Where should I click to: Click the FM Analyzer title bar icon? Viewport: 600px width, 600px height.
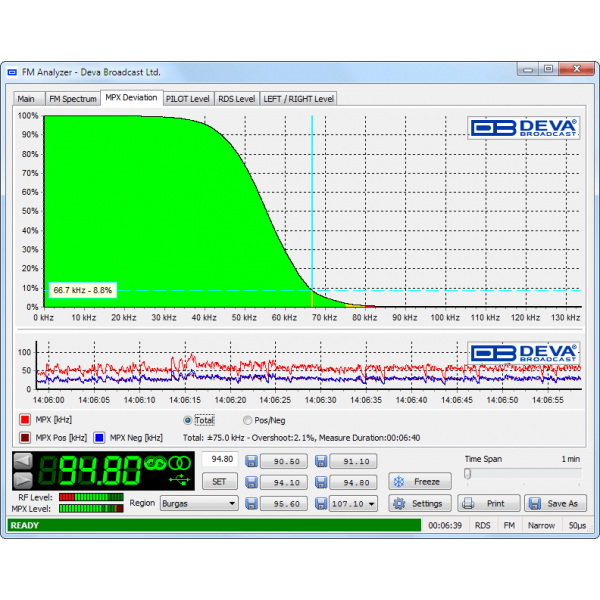[x=13, y=72]
